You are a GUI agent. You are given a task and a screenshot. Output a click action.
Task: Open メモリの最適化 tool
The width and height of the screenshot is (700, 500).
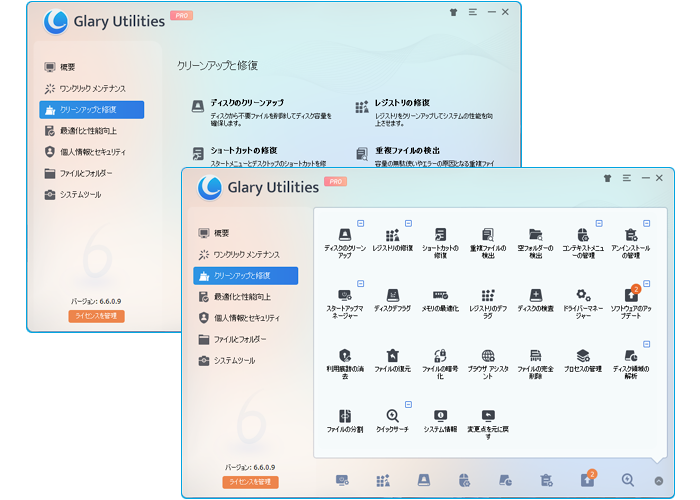point(440,300)
